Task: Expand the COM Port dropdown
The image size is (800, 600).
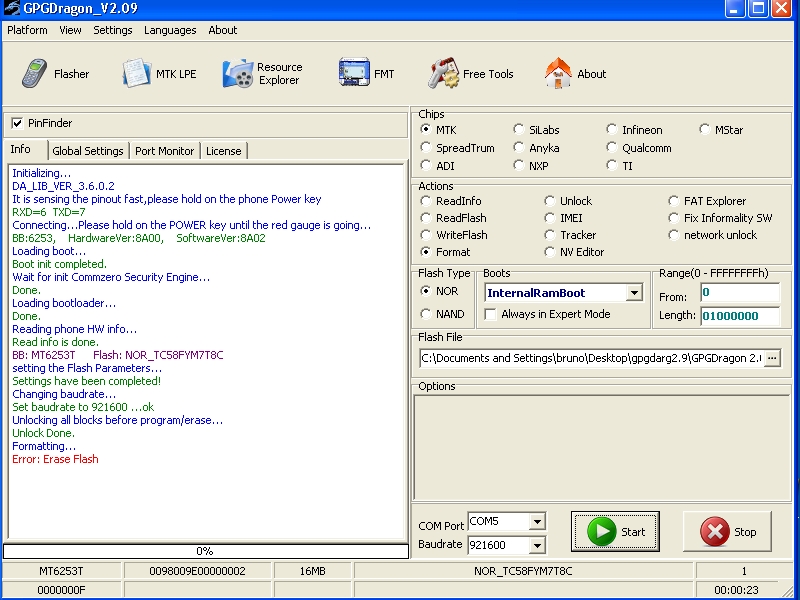Action: click(x=537, y=521)
